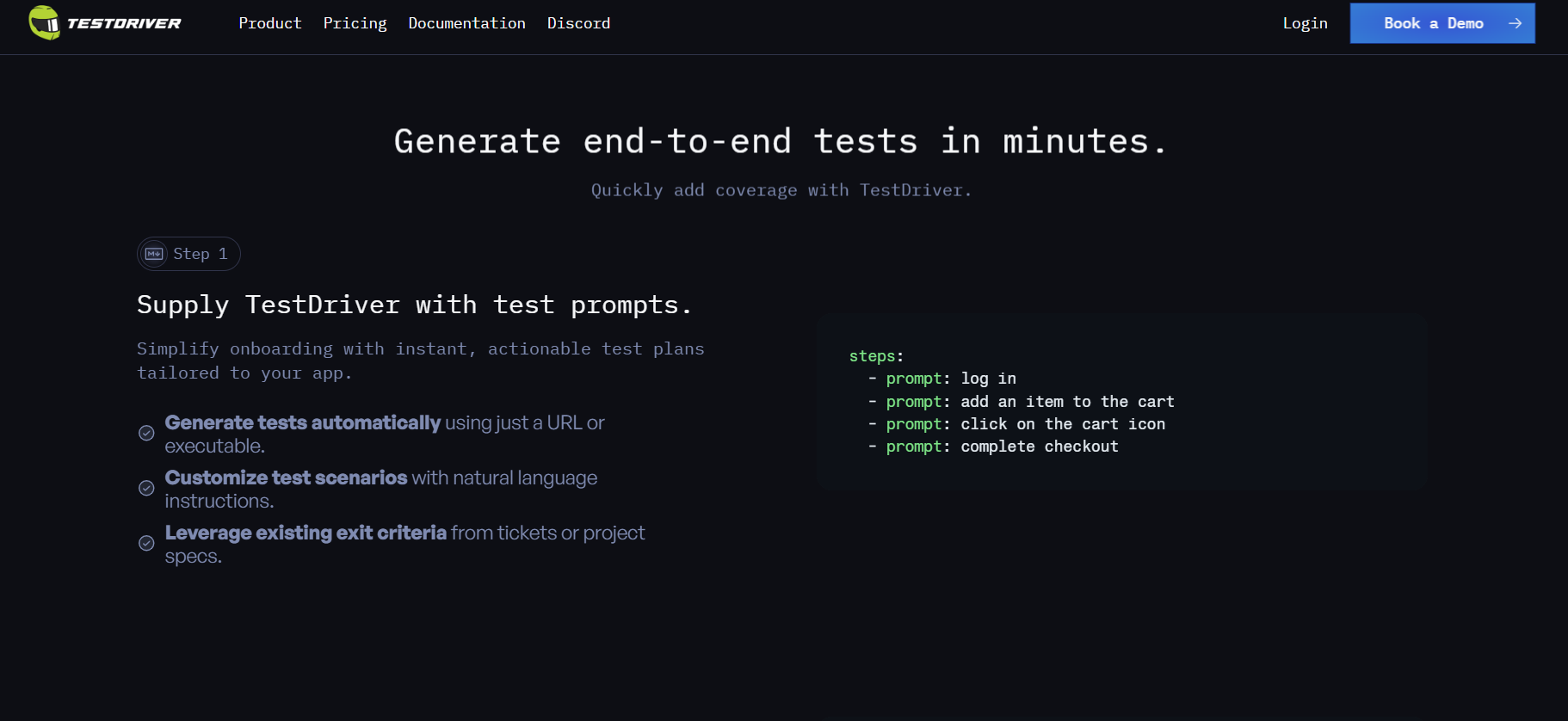The height and width of the screenshot is (721, 1568).
Task: Select the Step 1 badge
Action: 188,254
